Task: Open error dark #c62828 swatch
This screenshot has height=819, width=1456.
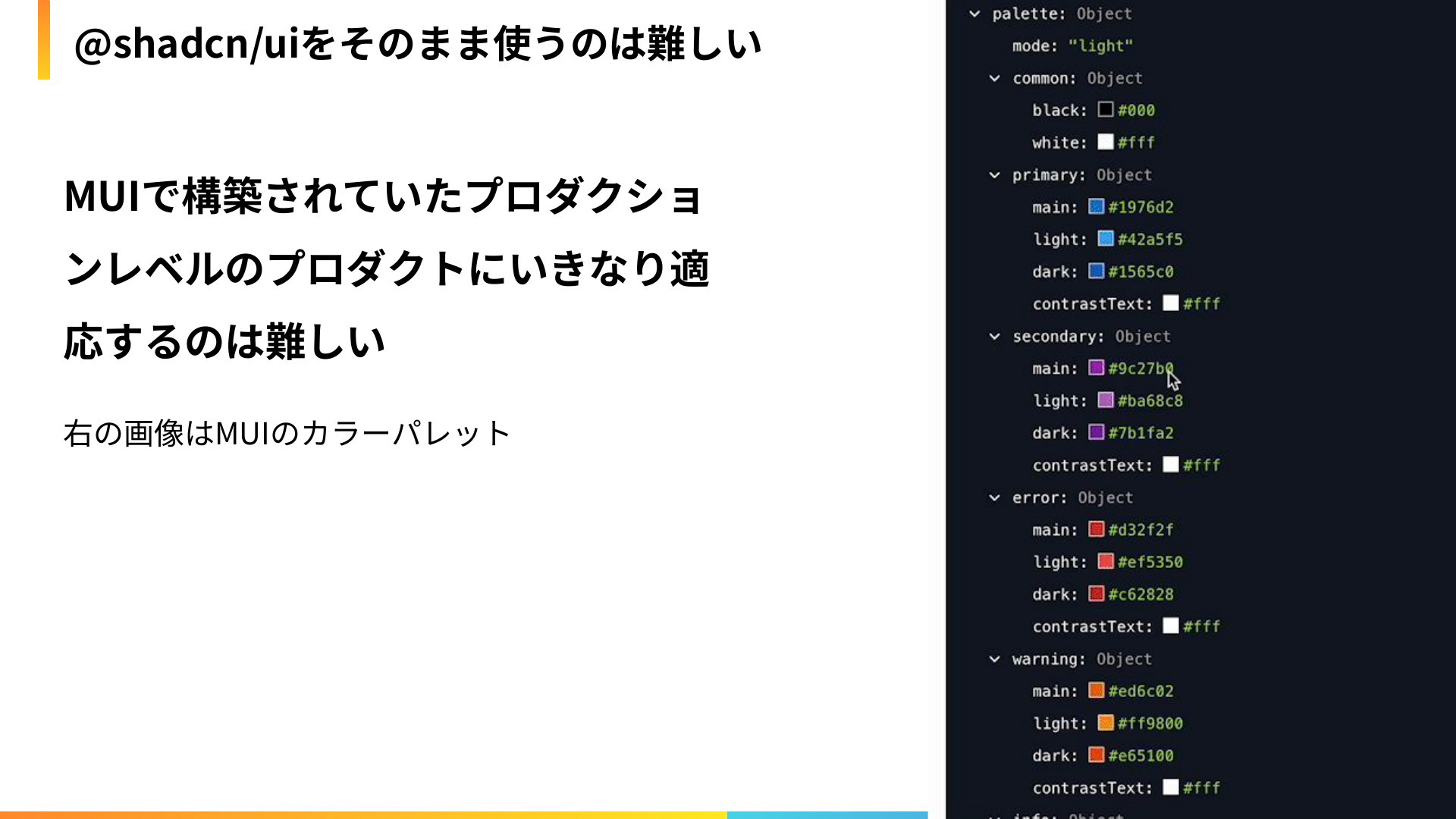Action: (1097, 594)
